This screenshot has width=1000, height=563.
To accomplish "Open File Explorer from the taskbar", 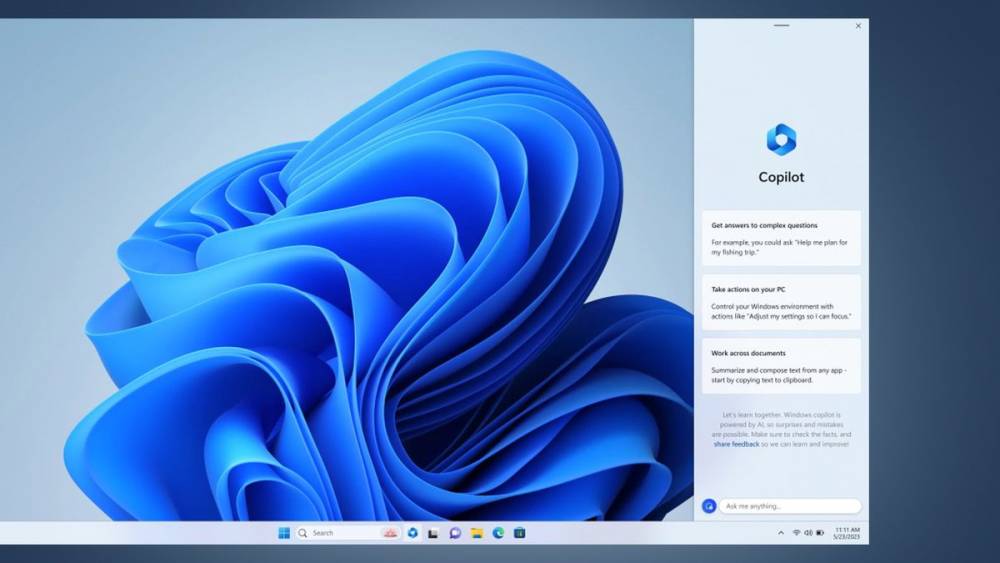I will tap(477, 533).
